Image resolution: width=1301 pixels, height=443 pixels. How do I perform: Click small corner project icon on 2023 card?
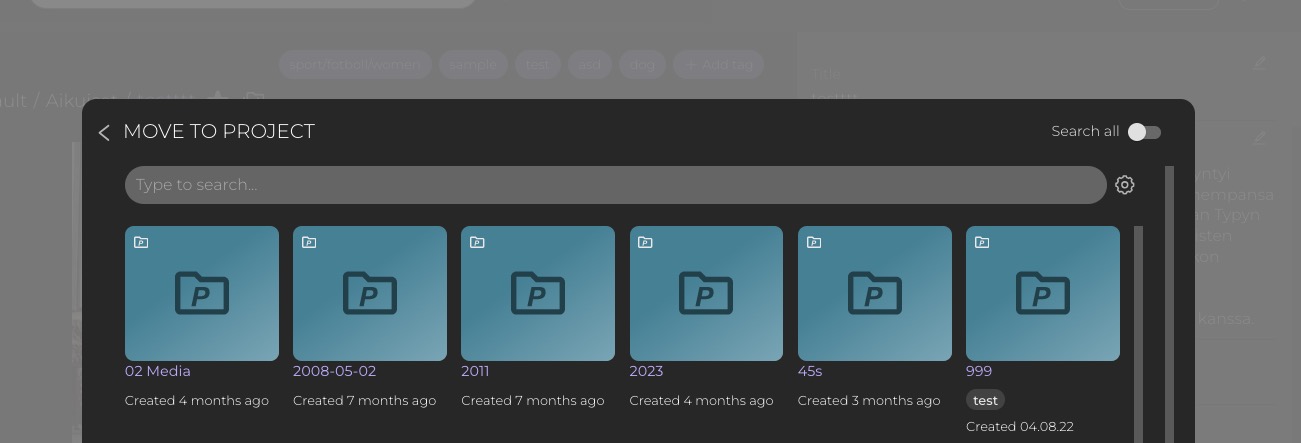click(645, 242)
